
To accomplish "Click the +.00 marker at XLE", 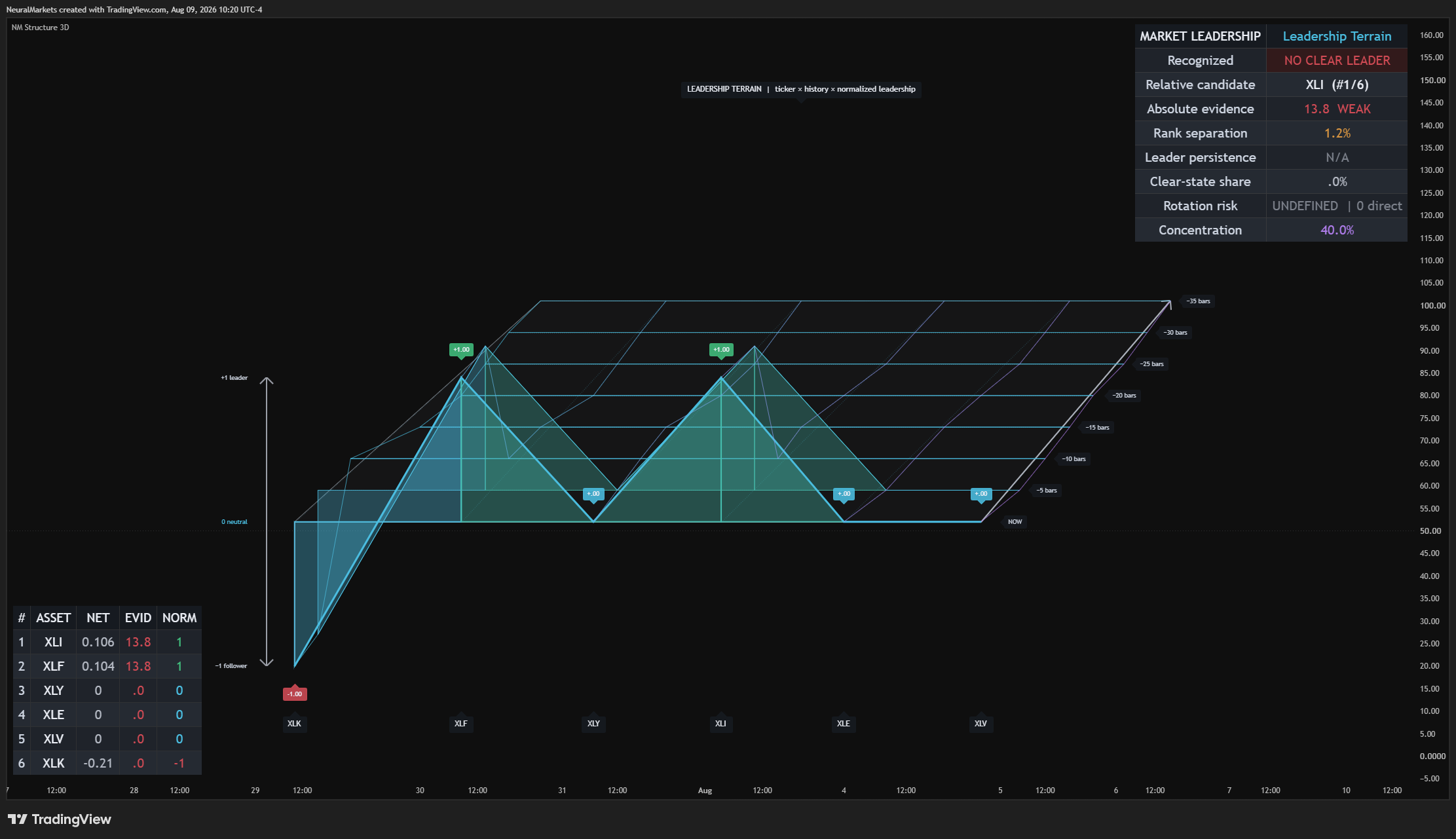I will (844, 494).
